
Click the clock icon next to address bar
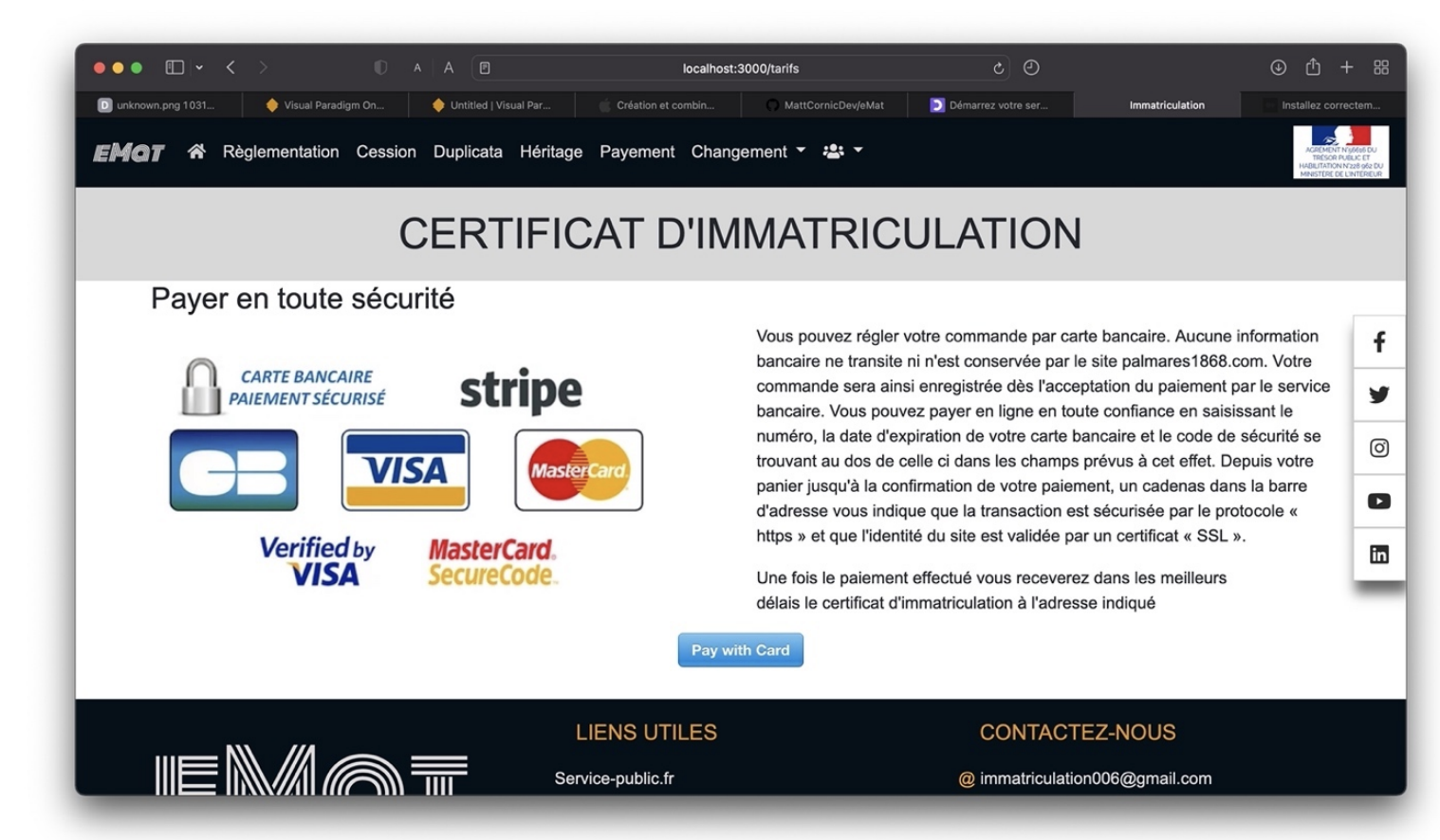(x=1031, y=67)
